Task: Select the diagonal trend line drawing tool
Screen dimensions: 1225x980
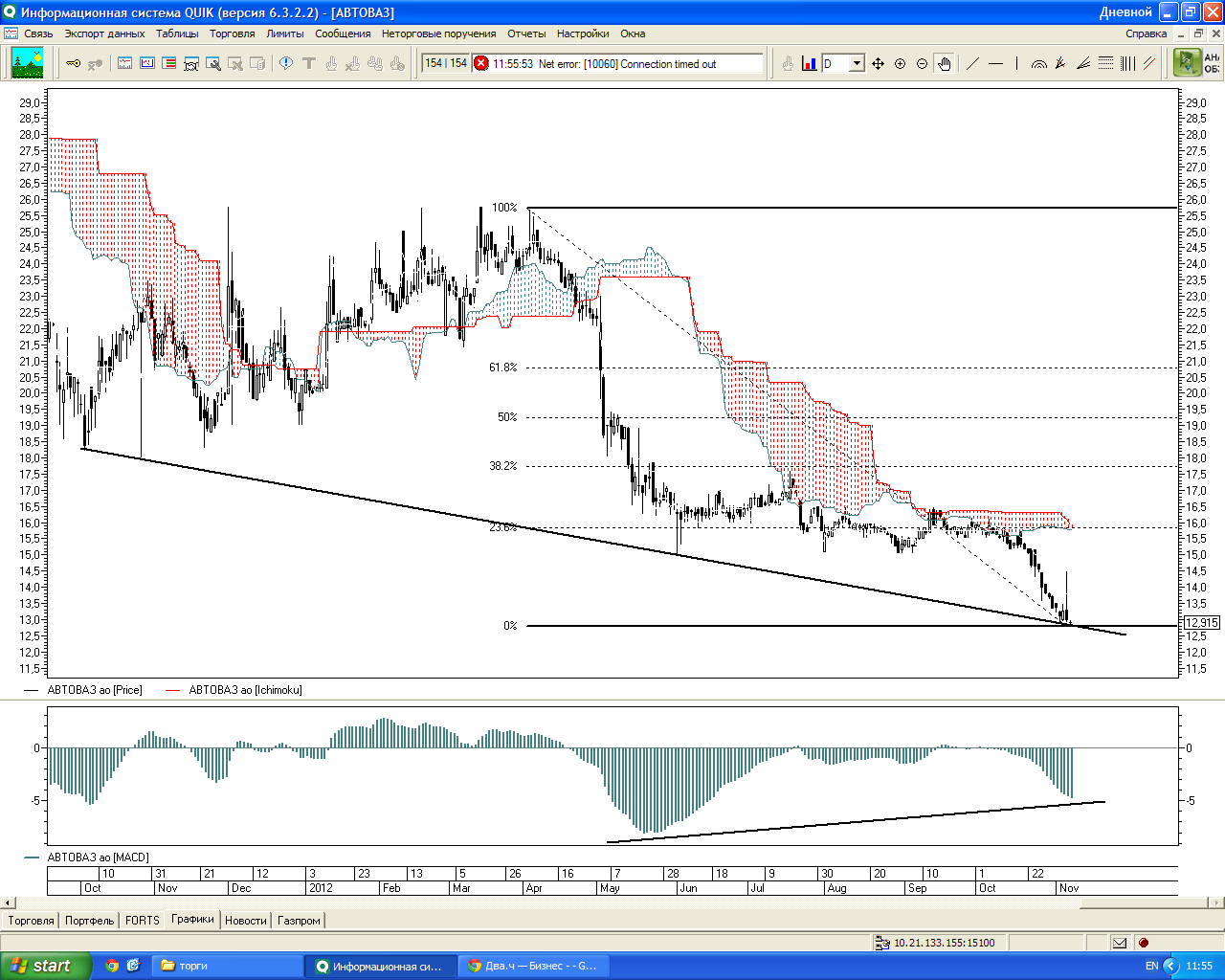Action: [x=973, y=64]
